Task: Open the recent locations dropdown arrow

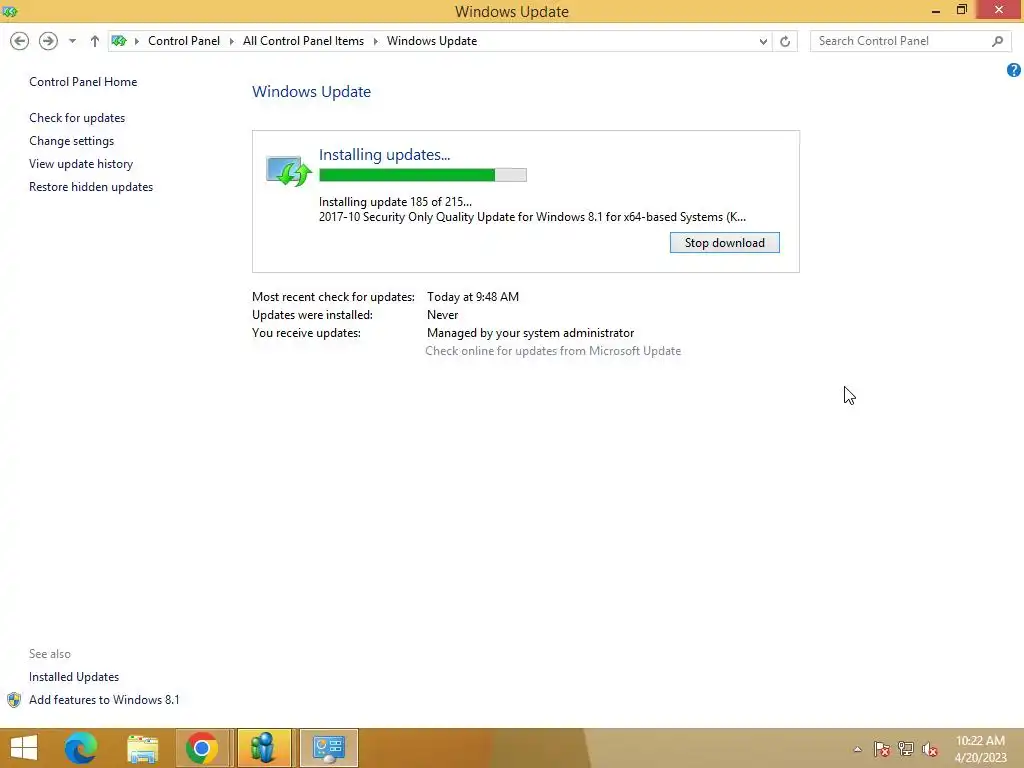Action: pyautogui.click(x=72, y=41)
